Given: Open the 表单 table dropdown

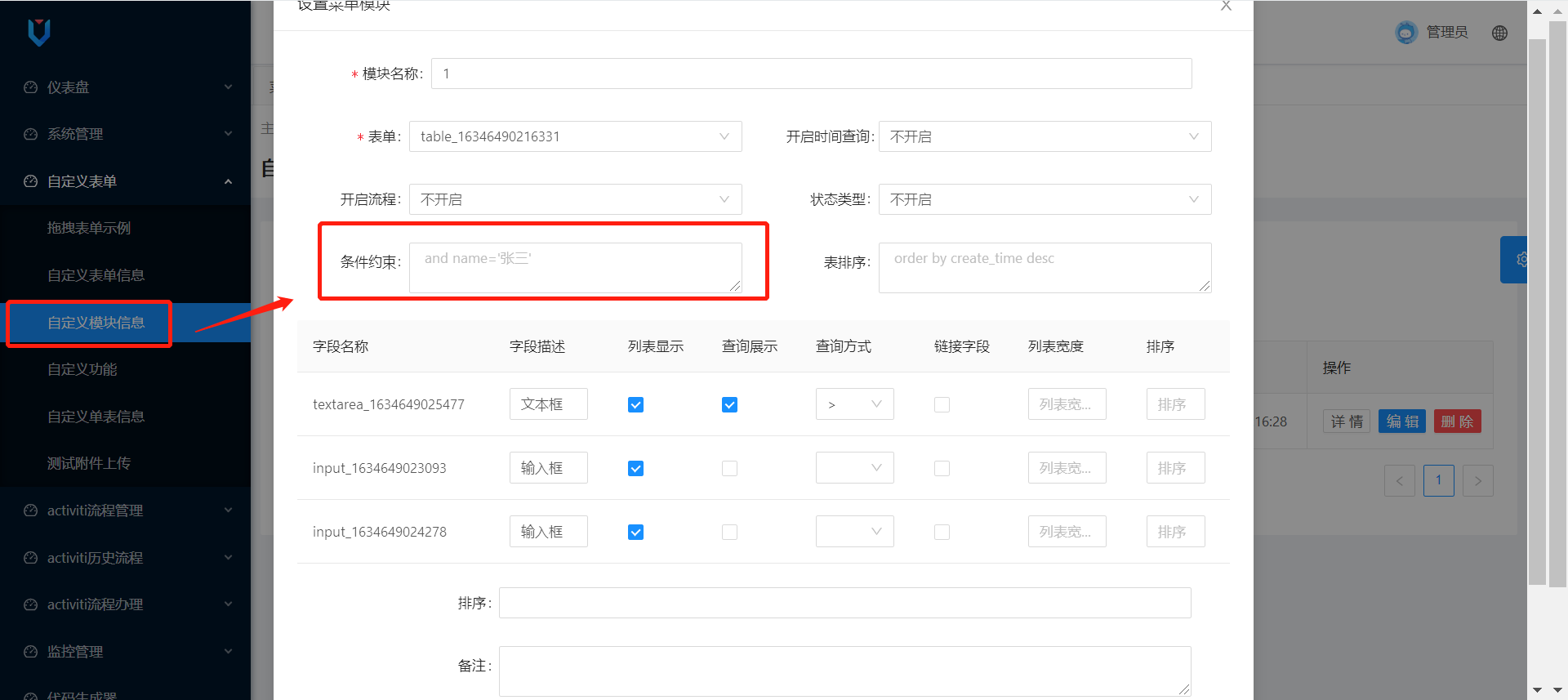Looking at the screenshot, I should (x=575, y=136).
